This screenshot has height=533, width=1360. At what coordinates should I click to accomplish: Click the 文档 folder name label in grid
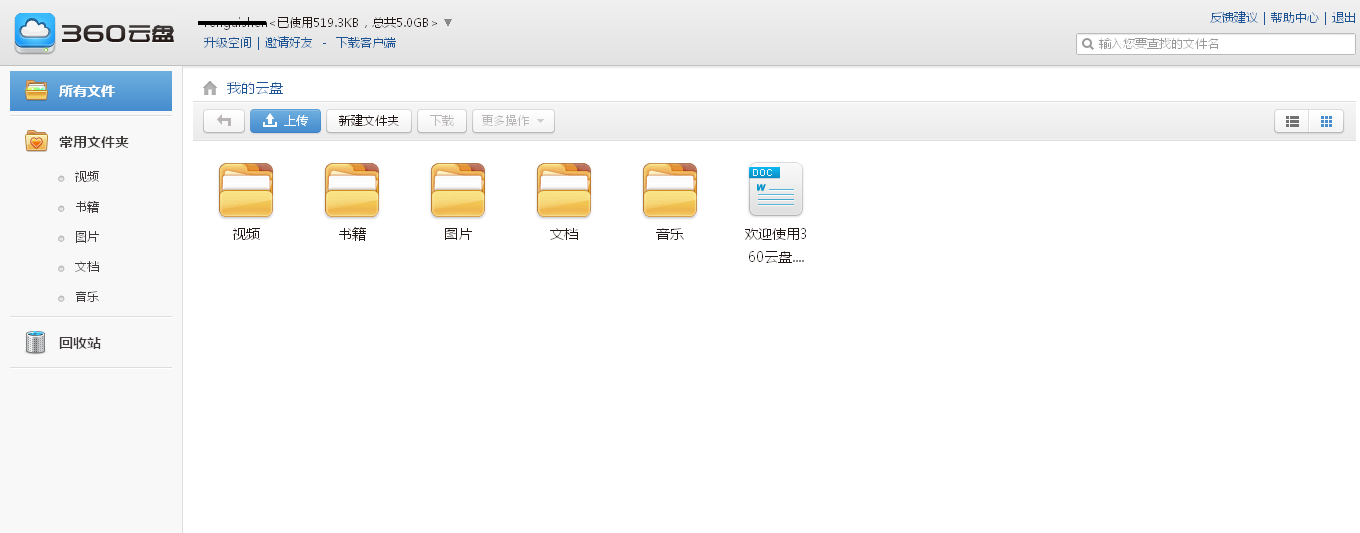pyautogui.click(x=564, y=234)
